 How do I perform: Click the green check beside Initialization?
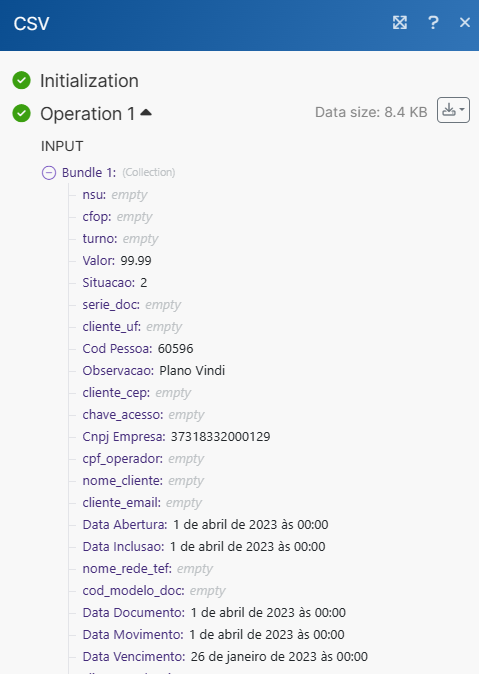(21, 80)
